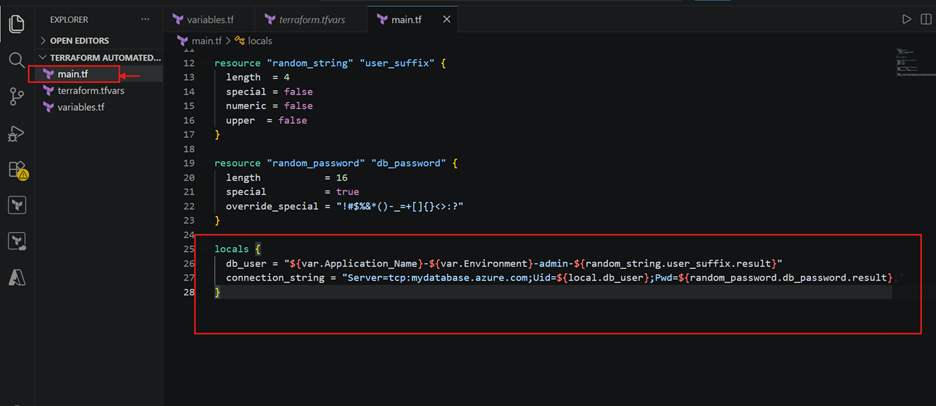Fold the user_suffix resource block at line 12

pos(205,63)
